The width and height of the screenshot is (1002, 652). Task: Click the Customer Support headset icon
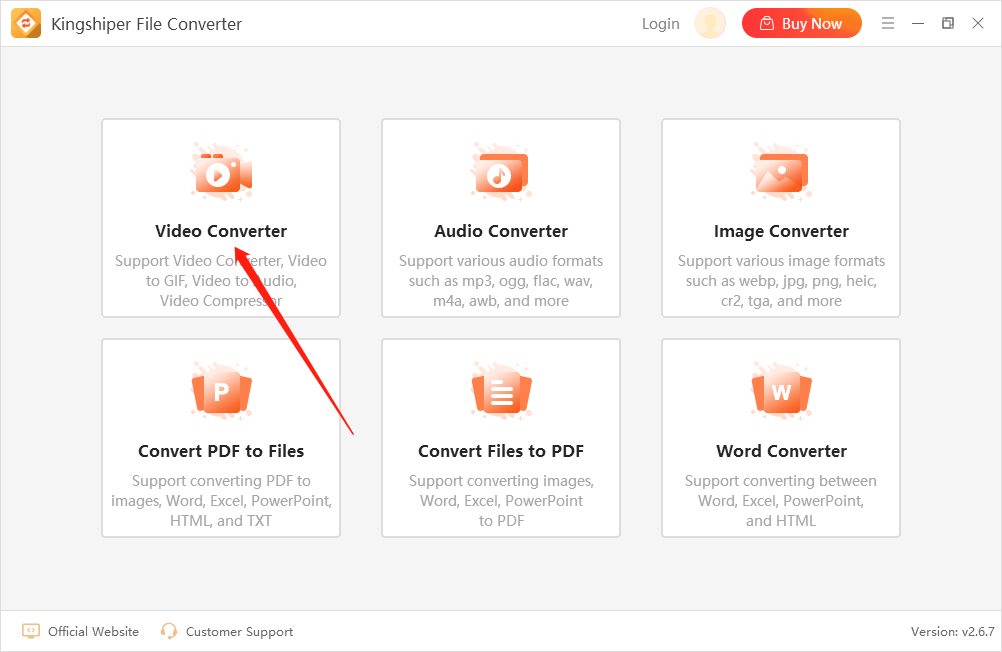169,632
